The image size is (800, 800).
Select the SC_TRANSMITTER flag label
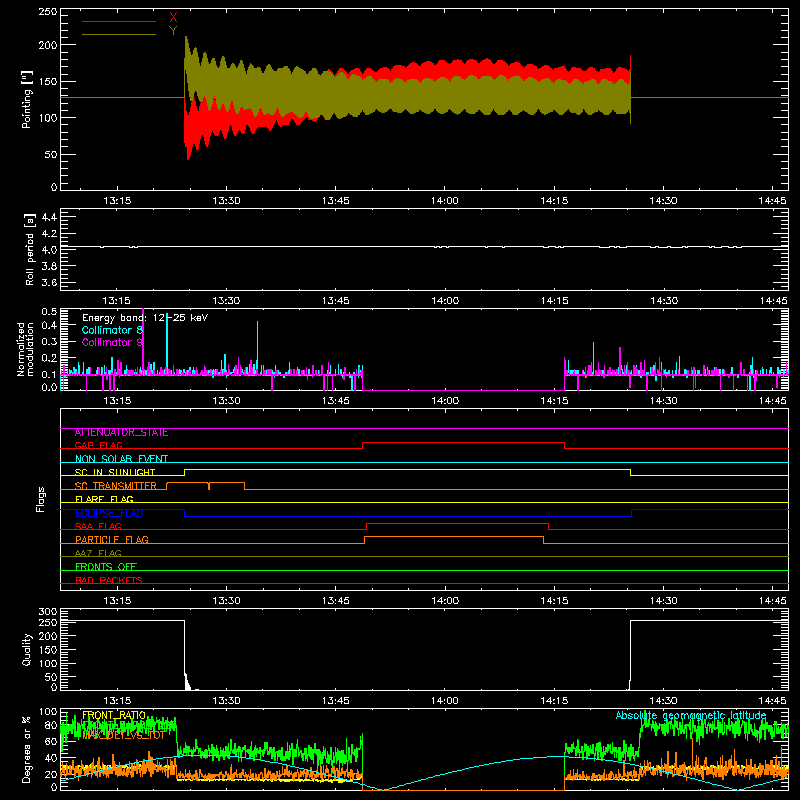(x=116, y=486)
